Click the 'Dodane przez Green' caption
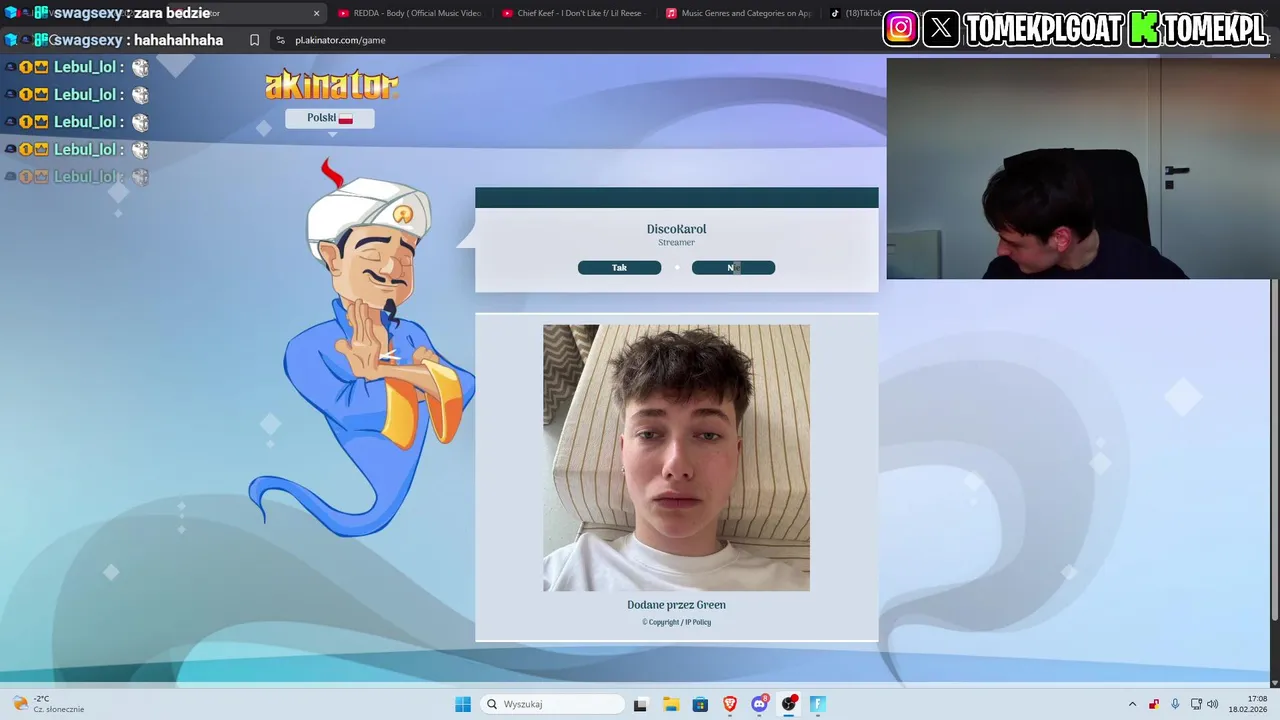Image resolution: width=1280 pixels, height=720 pixels. [676, 605]
